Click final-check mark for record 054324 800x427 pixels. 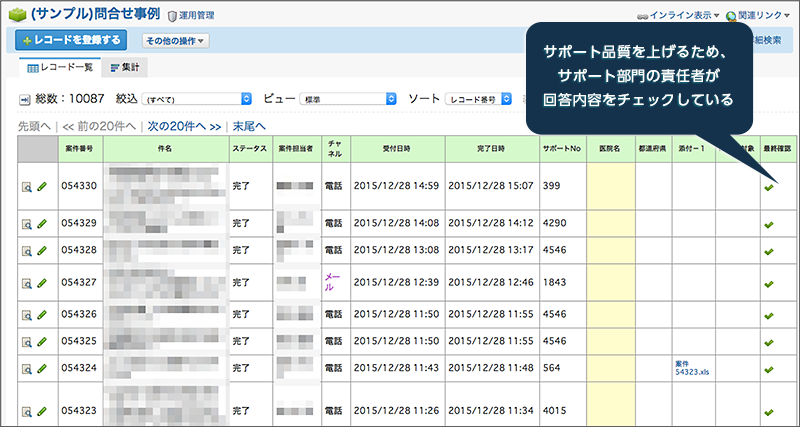click(769, 369)
